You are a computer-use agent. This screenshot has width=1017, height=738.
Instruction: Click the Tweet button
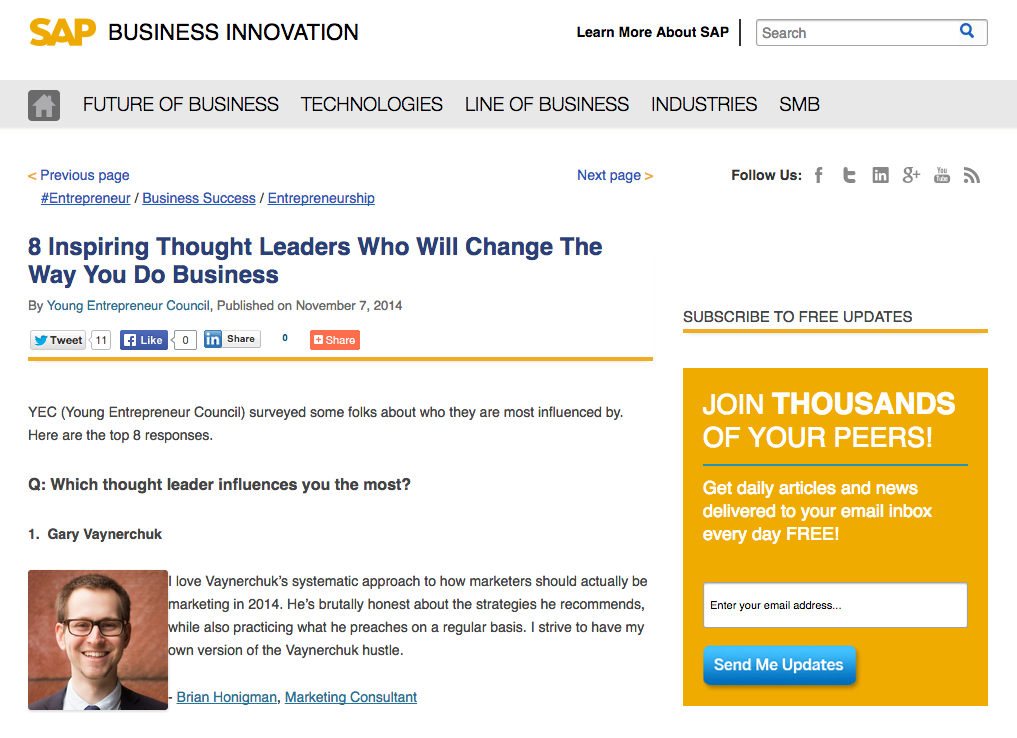58,340
